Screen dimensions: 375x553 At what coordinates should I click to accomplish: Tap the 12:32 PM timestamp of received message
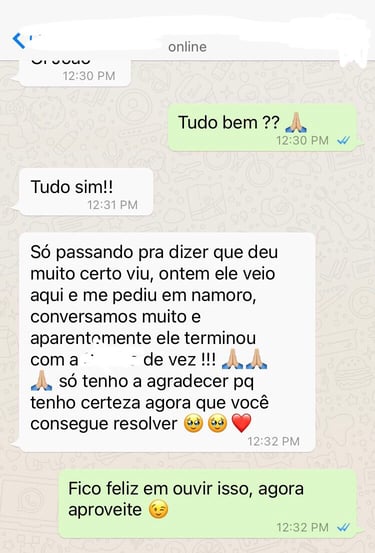click(x=273, y=441)
